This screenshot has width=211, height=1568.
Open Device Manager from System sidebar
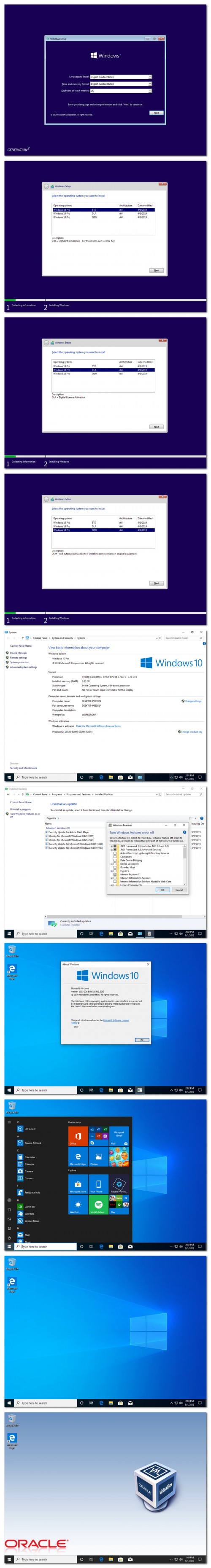pyautogui.click(x=18, y=653)
